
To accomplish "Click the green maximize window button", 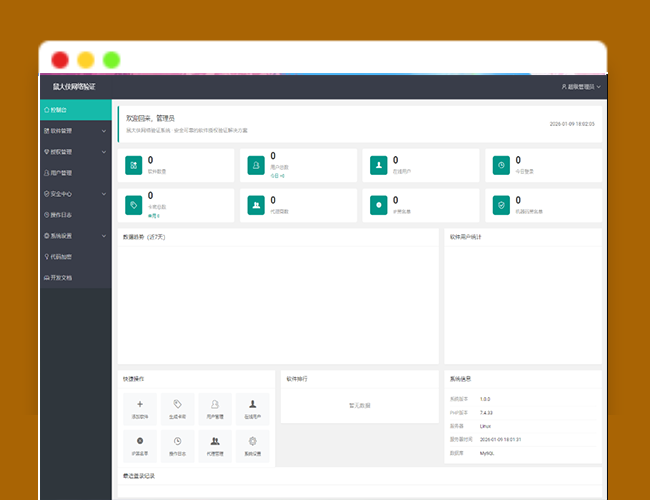I will pos(112,60).
